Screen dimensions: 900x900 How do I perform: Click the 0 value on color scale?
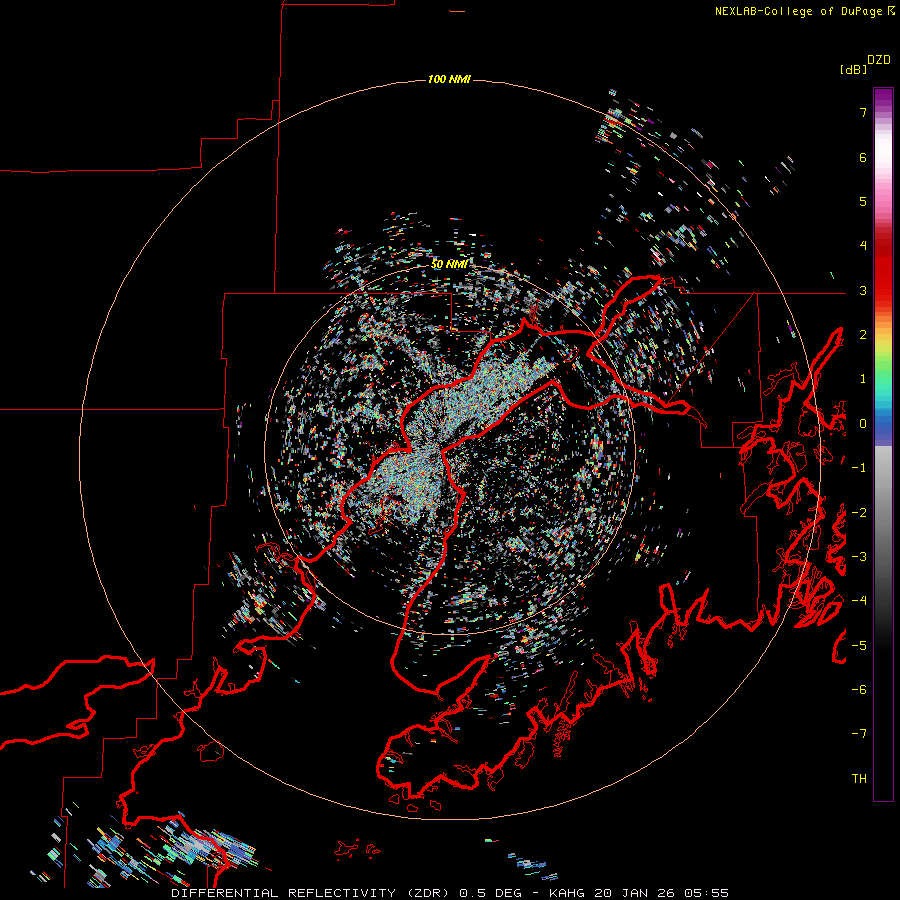[x=863, y=424]
